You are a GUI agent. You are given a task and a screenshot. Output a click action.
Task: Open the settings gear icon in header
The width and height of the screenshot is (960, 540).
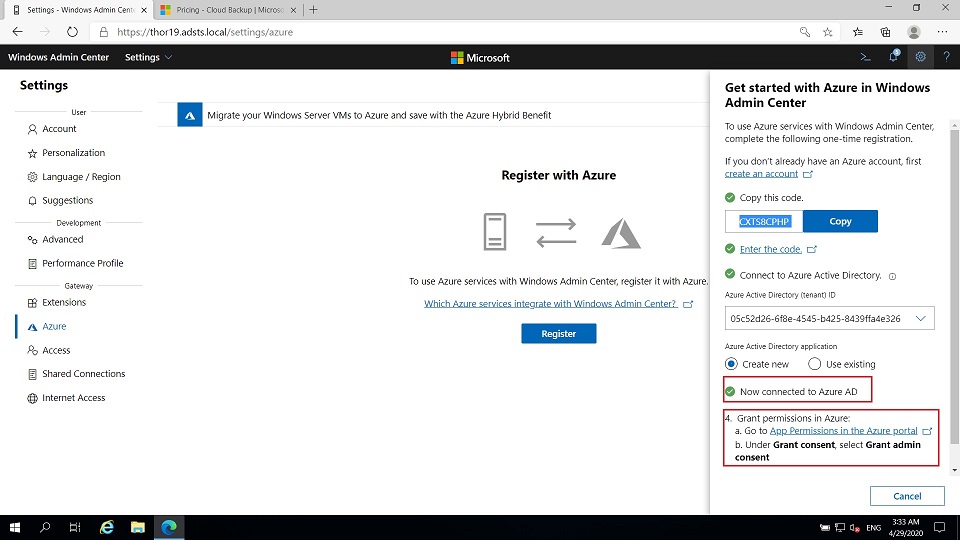920,57
